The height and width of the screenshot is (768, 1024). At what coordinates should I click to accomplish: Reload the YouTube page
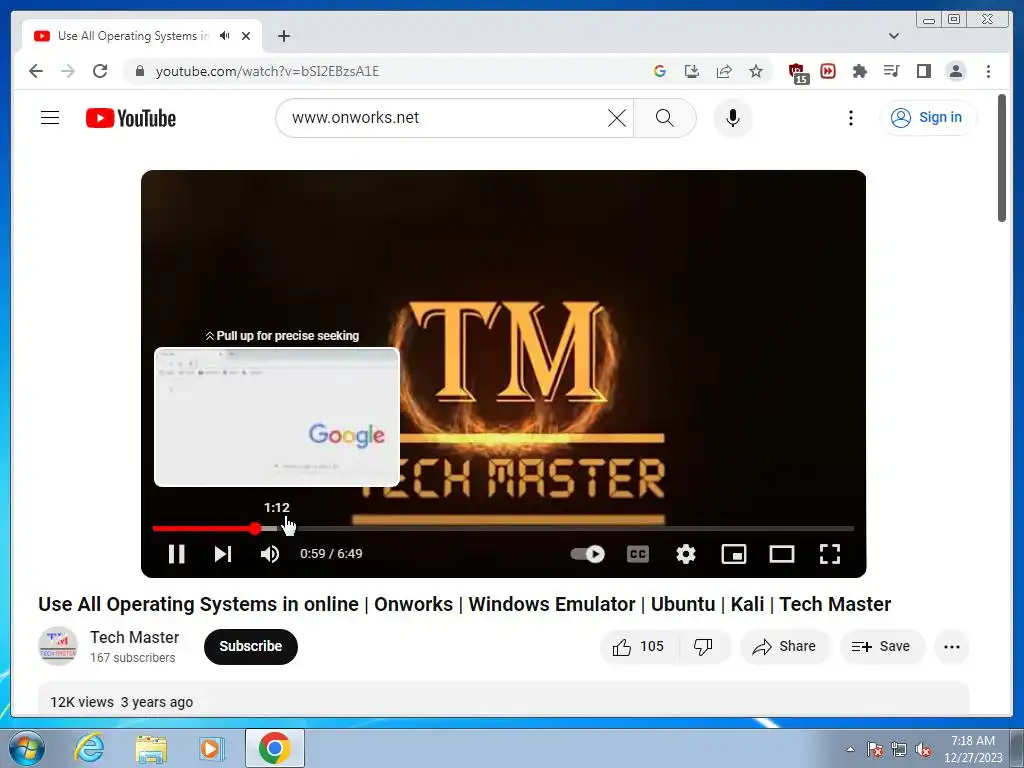[x=100, y=71]
